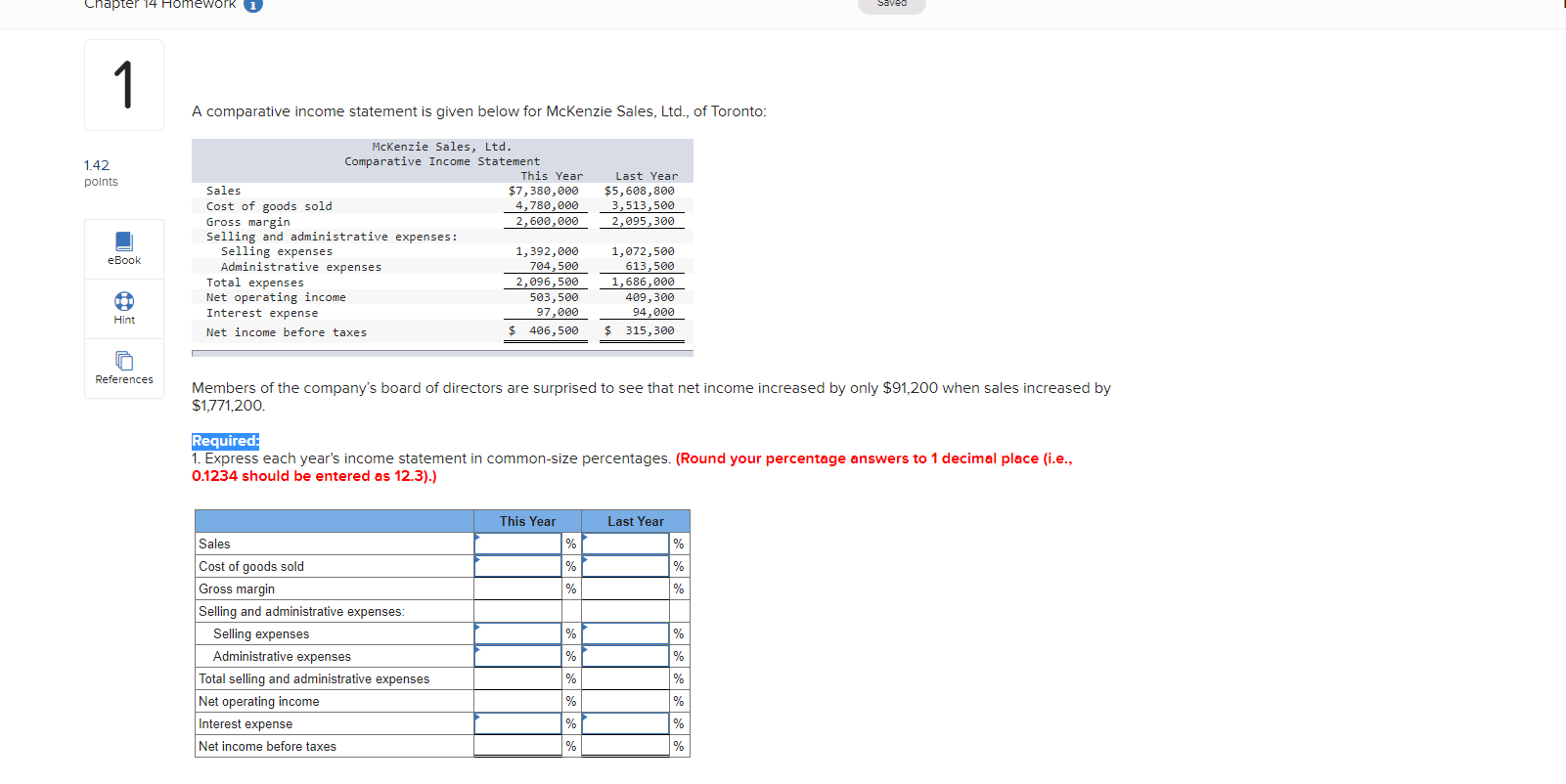Click the 1,392,000 selling expenses value
Image resolution: width=1566 pixels, height=784 pixels.
tap(547, 251)
